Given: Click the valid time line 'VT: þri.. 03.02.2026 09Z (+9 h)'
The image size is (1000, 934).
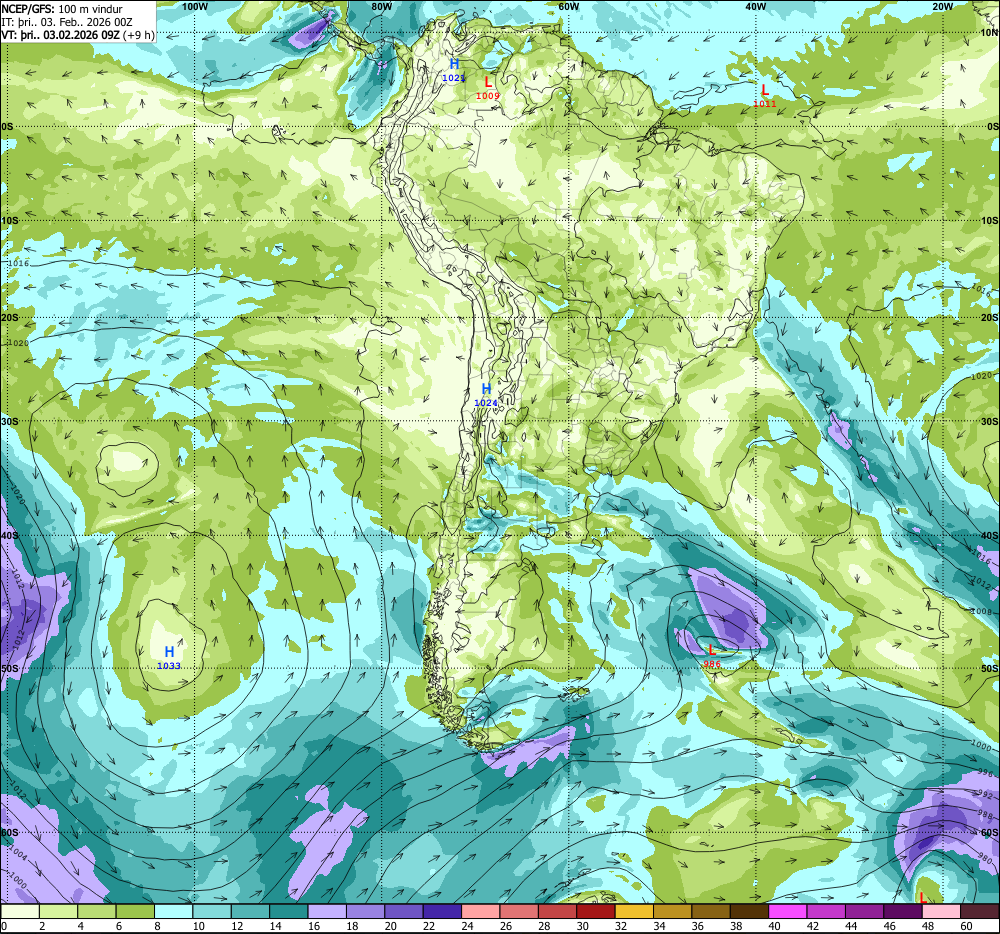Looking at the screenshot, I should [x=78, y=34].
